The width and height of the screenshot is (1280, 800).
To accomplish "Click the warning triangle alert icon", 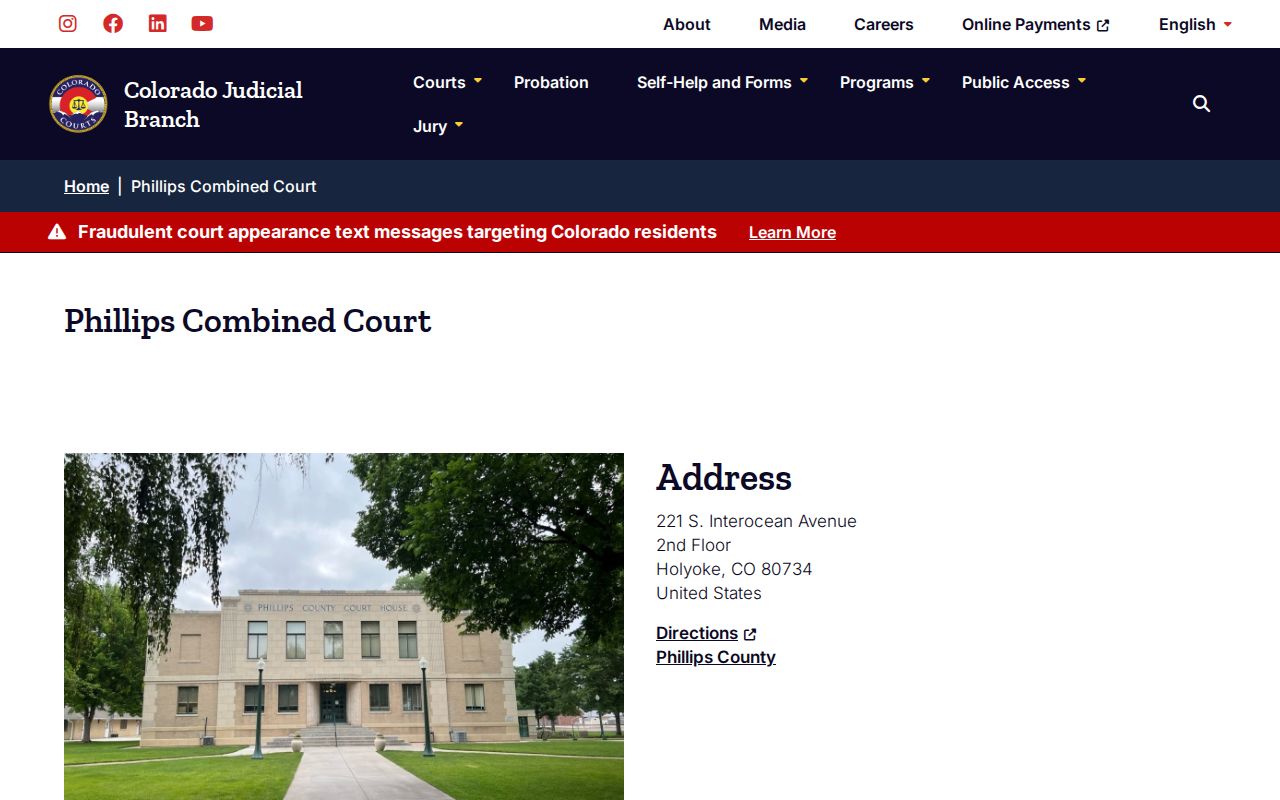I will [57, 232].
